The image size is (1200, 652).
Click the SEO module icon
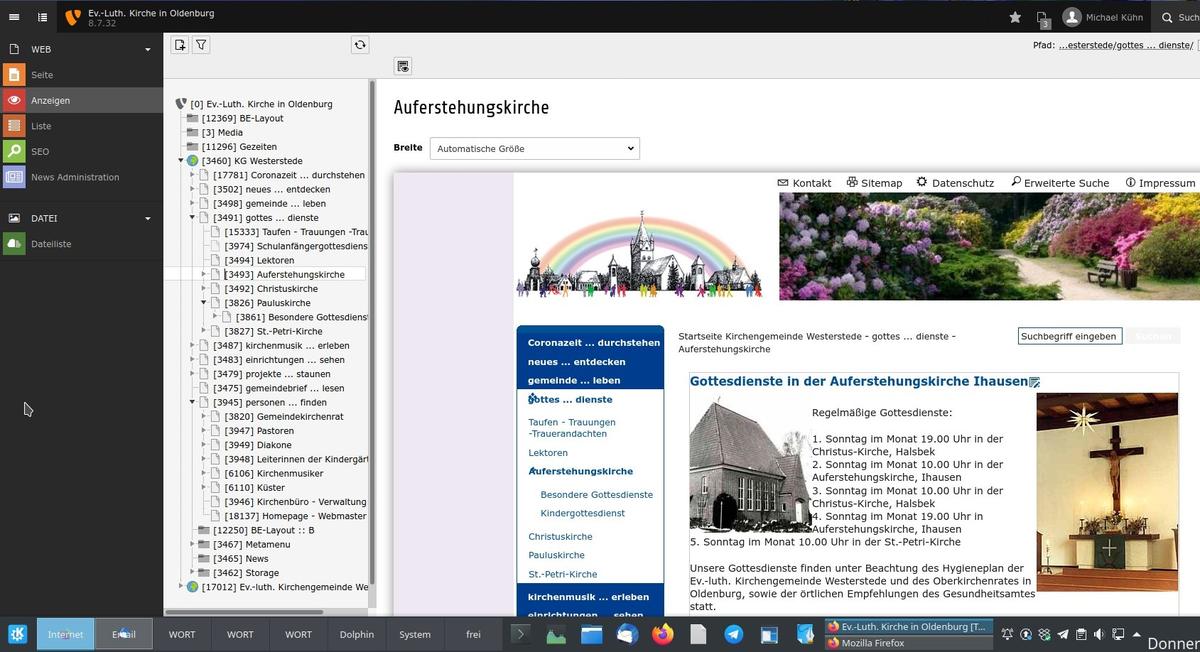tap(14, 152)
